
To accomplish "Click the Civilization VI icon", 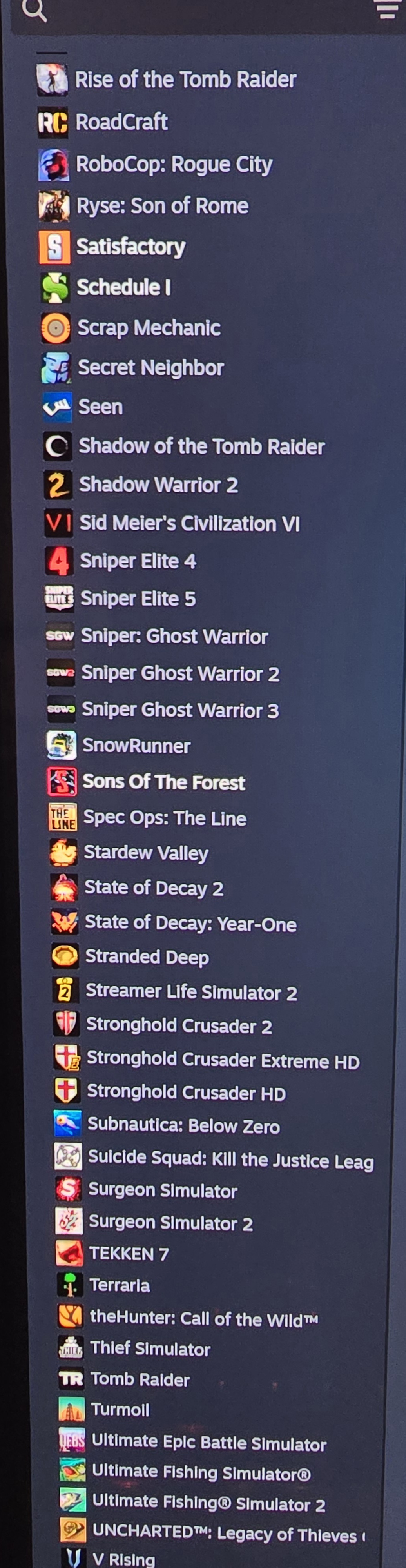I will 58,523.
